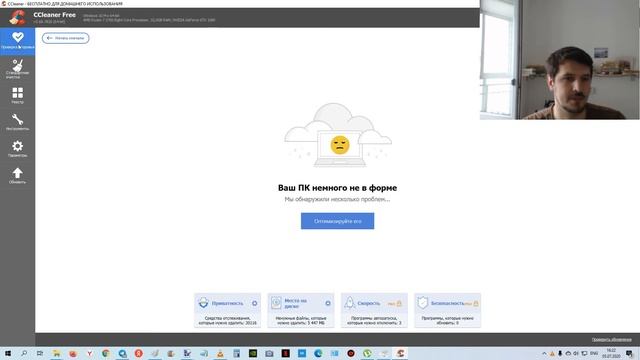The image size is (640, 360).
Task: Click the gear icon on Приватность card
Action: [255, 303]
